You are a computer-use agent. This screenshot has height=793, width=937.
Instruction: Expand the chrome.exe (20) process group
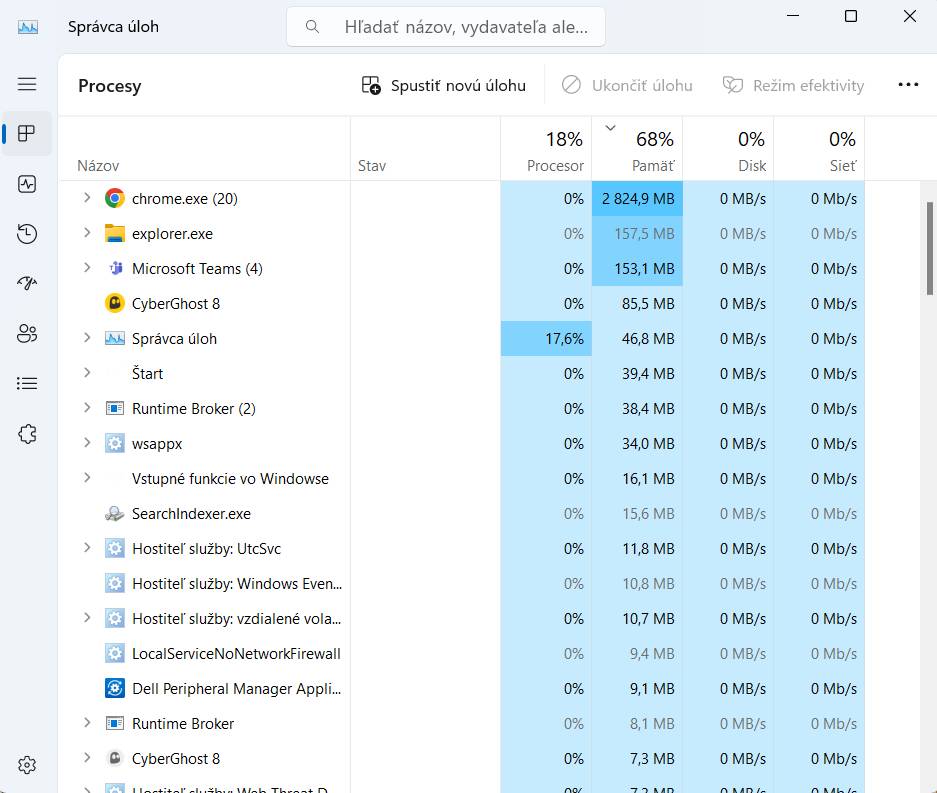[87, 198]
